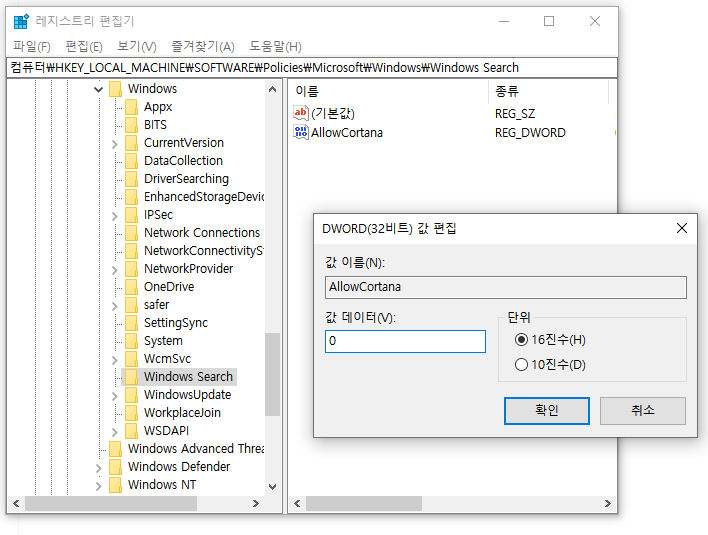Open the 도움말(H) menu
Image resolution: width=708 pixels, height=535 pixels.
tap(275, 47)
